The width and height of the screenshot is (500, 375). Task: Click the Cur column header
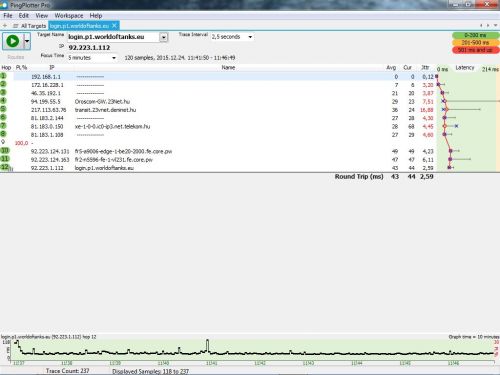click(x=407, y=68)
